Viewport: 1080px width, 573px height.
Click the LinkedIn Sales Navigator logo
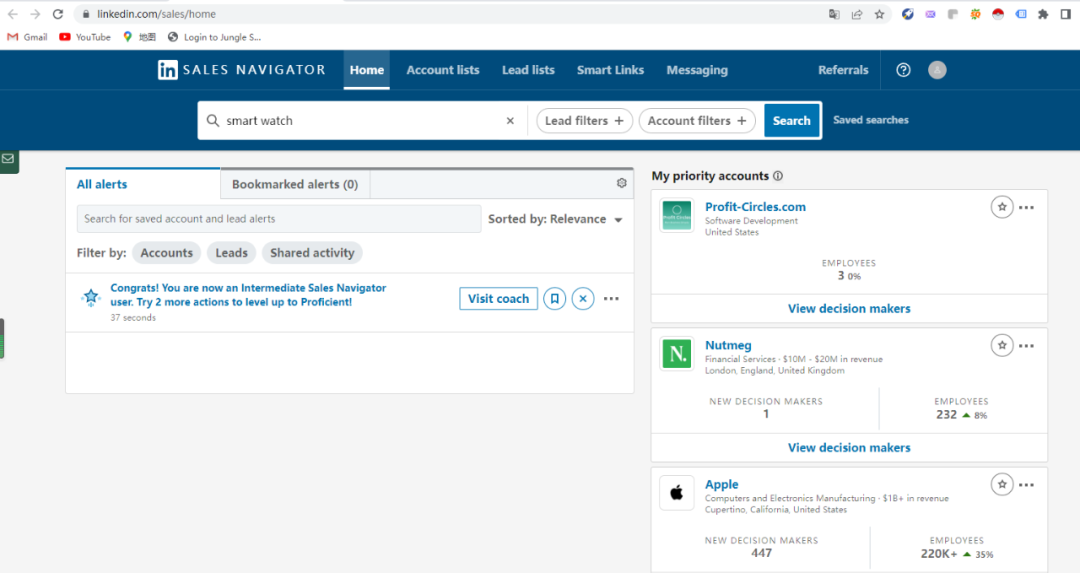[x=241, y=70]
